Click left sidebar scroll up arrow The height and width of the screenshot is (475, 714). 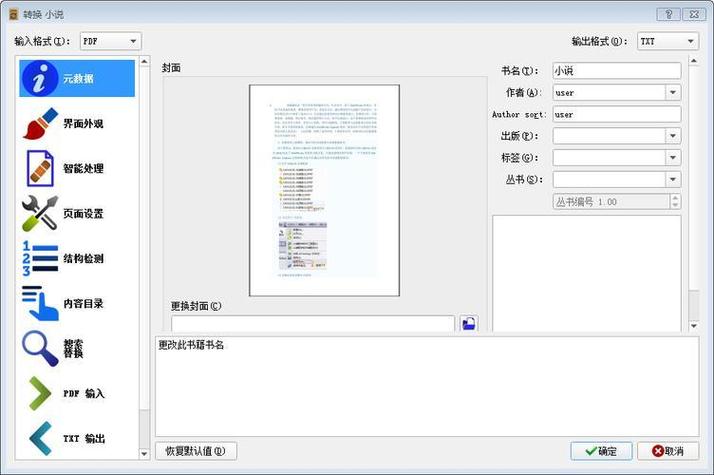pos(144,61)
